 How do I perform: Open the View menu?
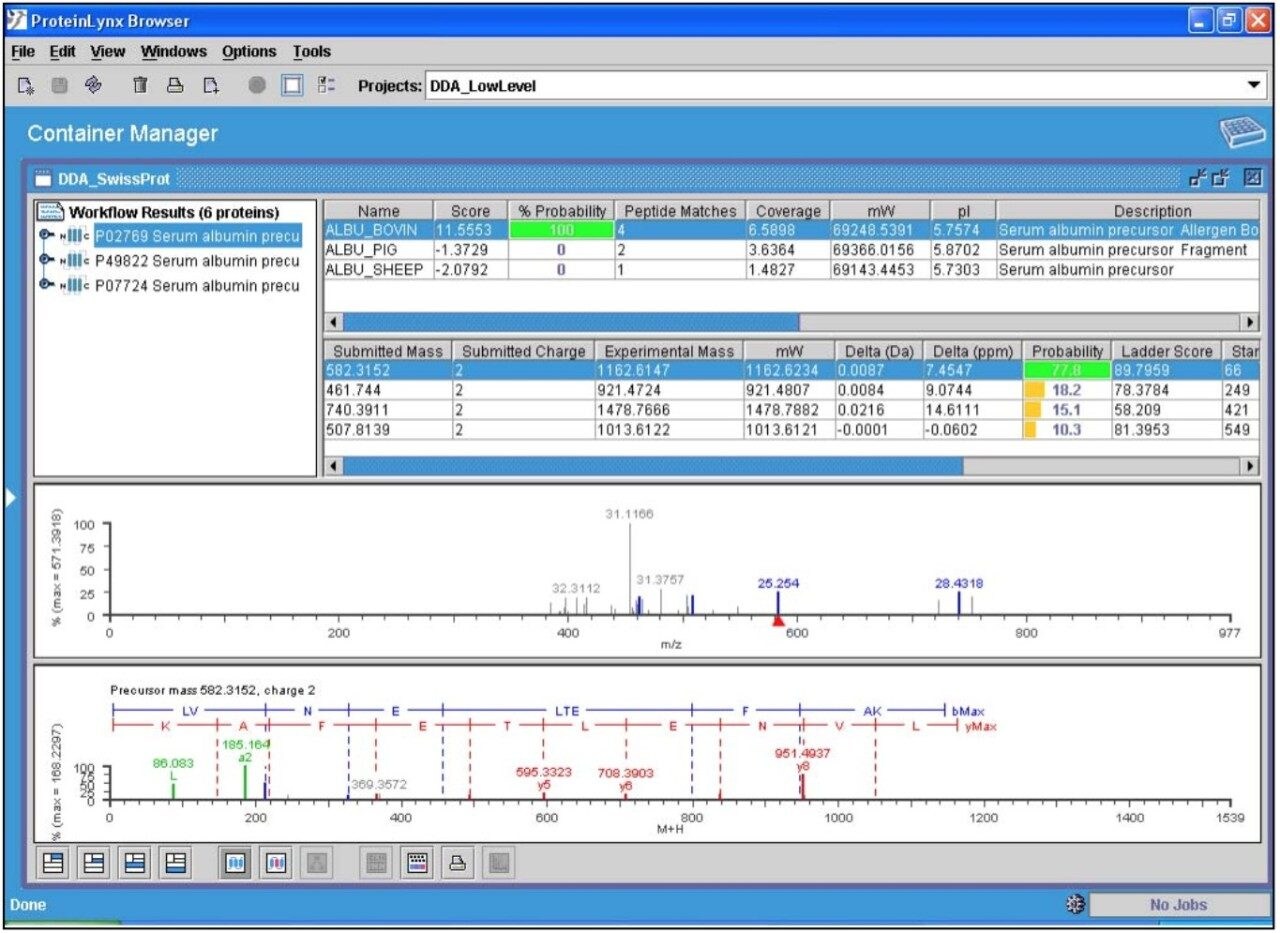pyautogui.click(x=108, y=51)
